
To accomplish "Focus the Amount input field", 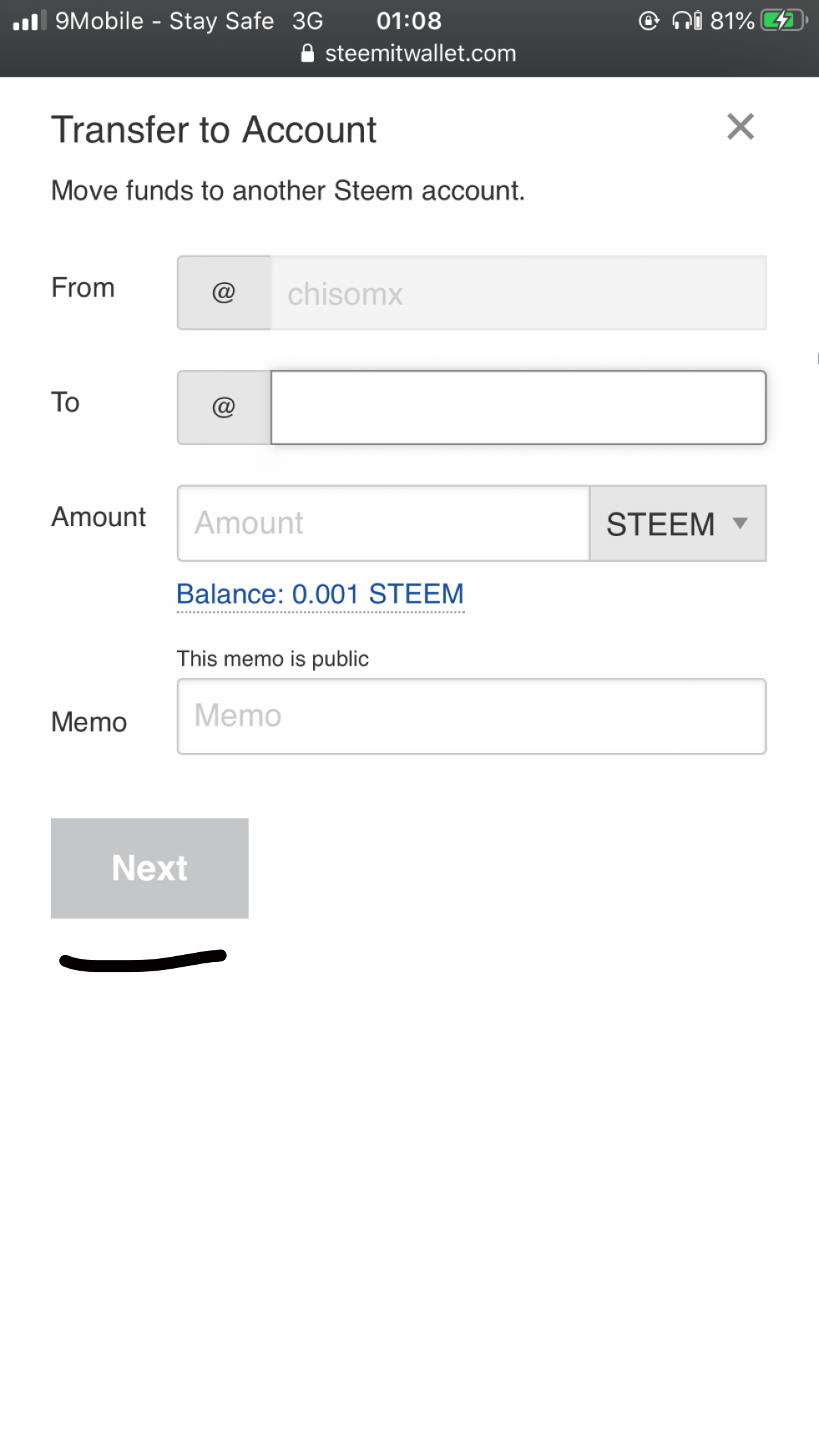I will click(383, 524).
